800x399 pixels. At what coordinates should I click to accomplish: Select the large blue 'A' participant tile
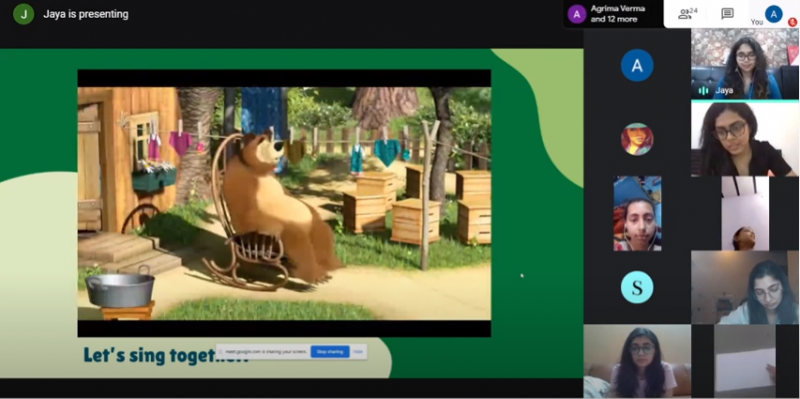tap(637, 65)
